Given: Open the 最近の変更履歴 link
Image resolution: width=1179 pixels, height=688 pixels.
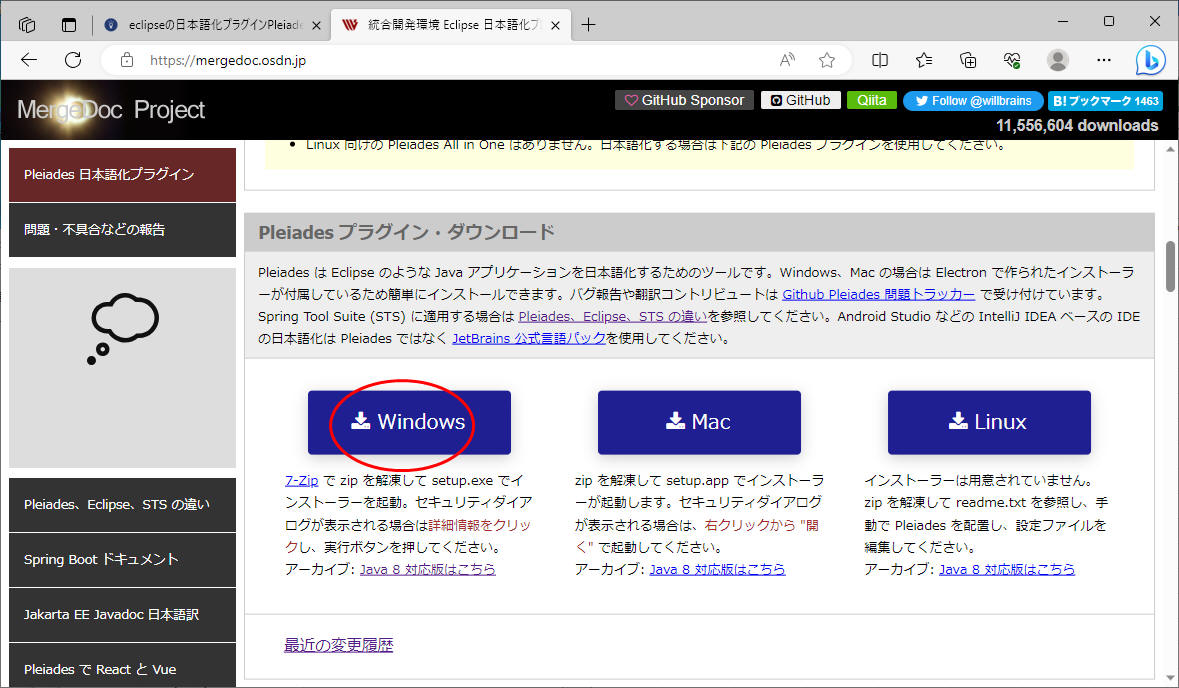Looking at the screenshot, I should (x=338, y=645).
